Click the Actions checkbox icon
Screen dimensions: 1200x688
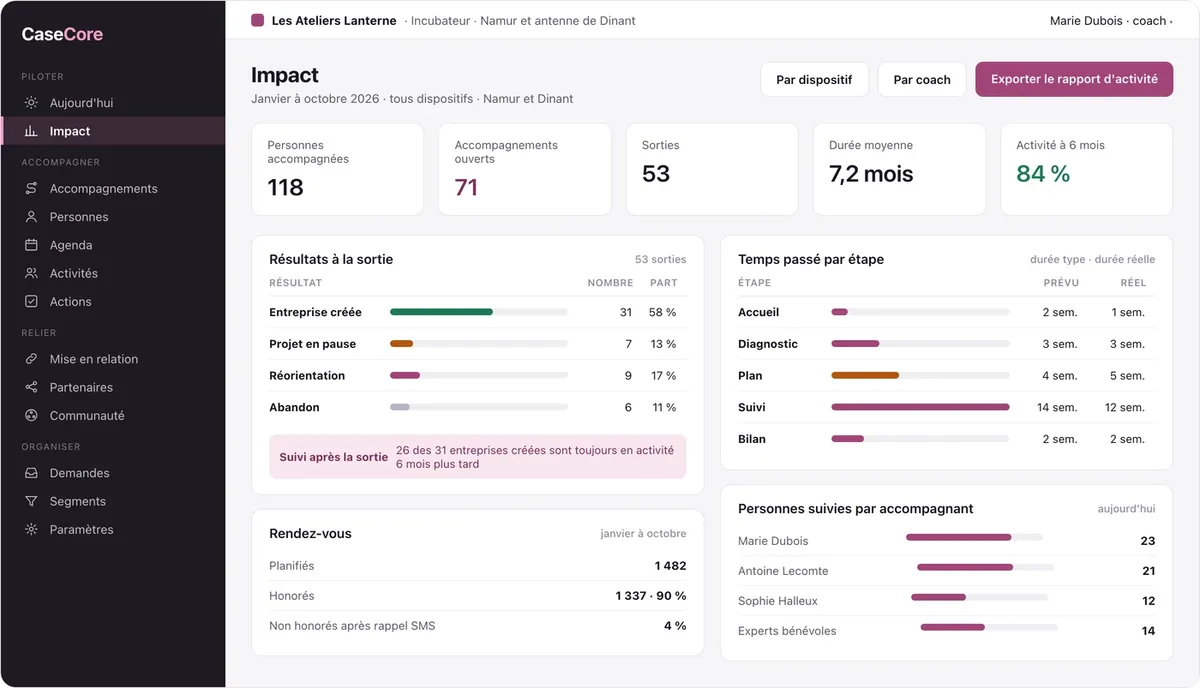31,301
